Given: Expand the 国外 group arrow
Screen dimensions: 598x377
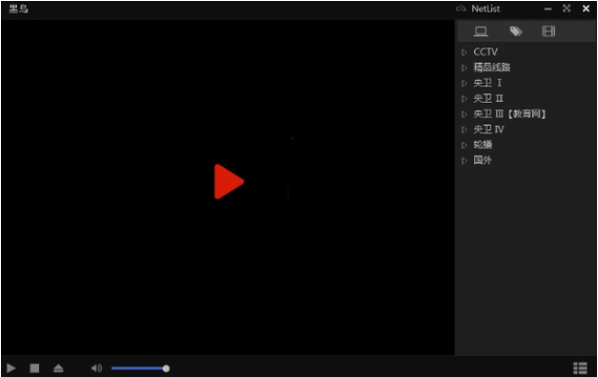Looking at the screenshot, I should click(x=464, y=160).
